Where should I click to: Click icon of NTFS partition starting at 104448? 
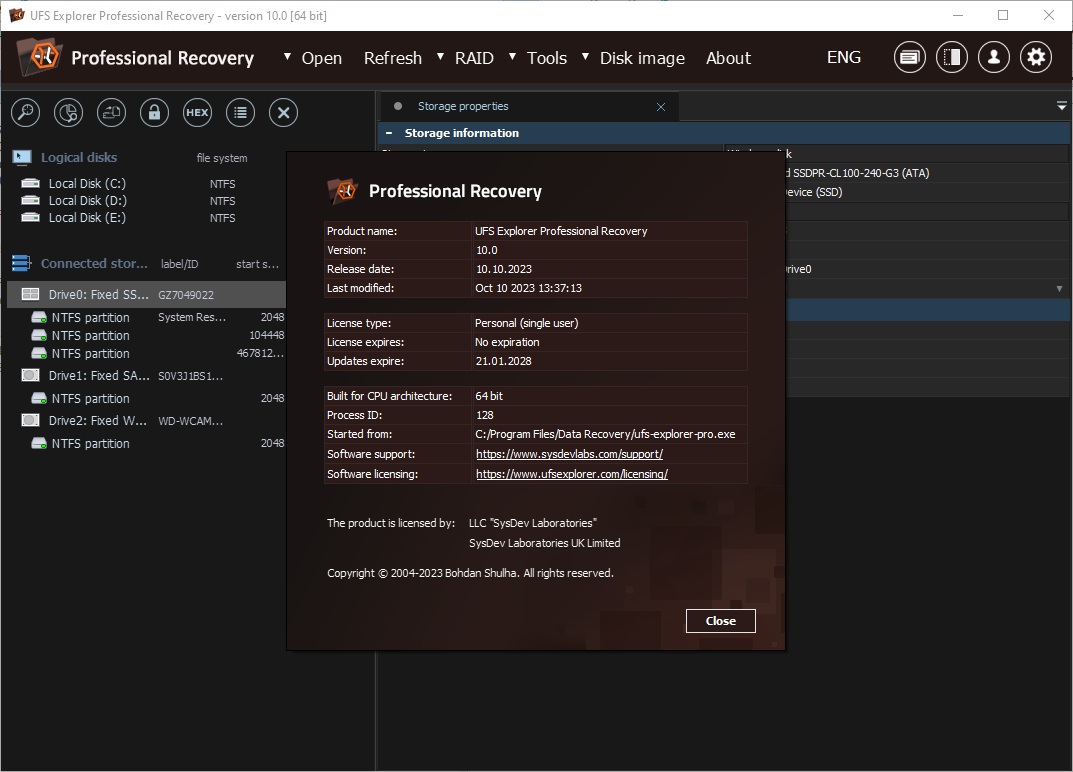point(39,335)
